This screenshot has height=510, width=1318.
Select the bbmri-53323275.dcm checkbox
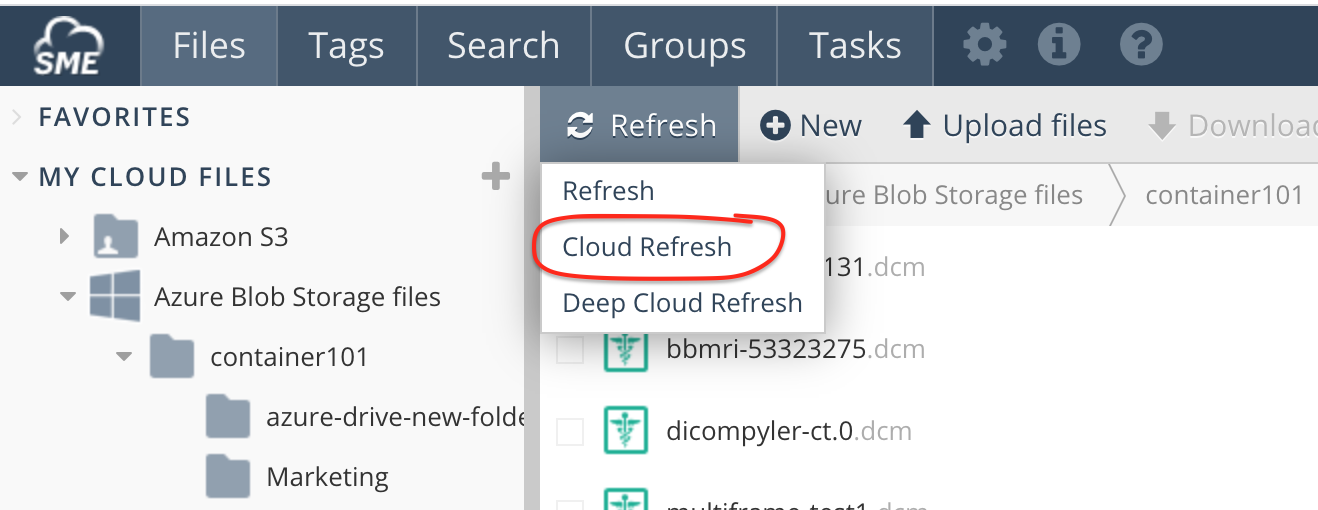click(570, 350)
